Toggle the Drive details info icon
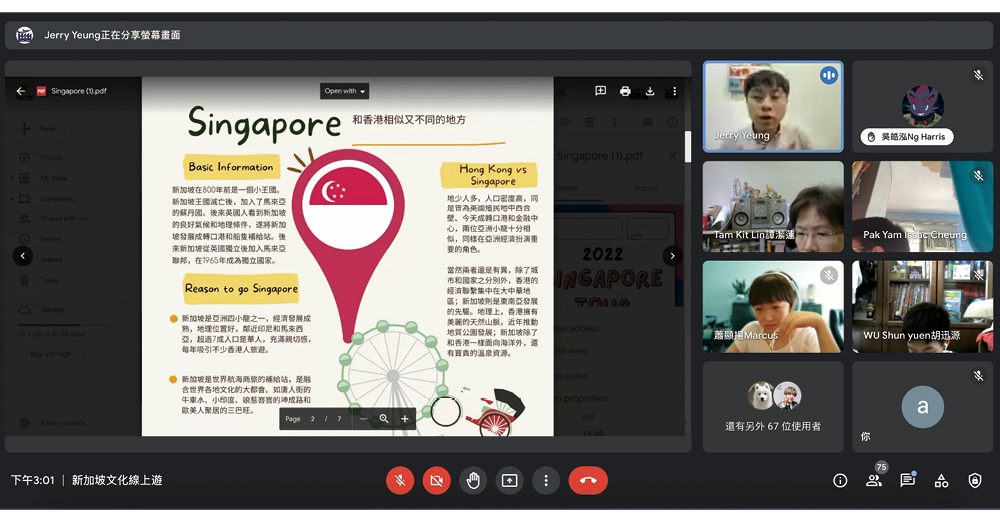This screenshot has height=522, width=1000. 672,122
